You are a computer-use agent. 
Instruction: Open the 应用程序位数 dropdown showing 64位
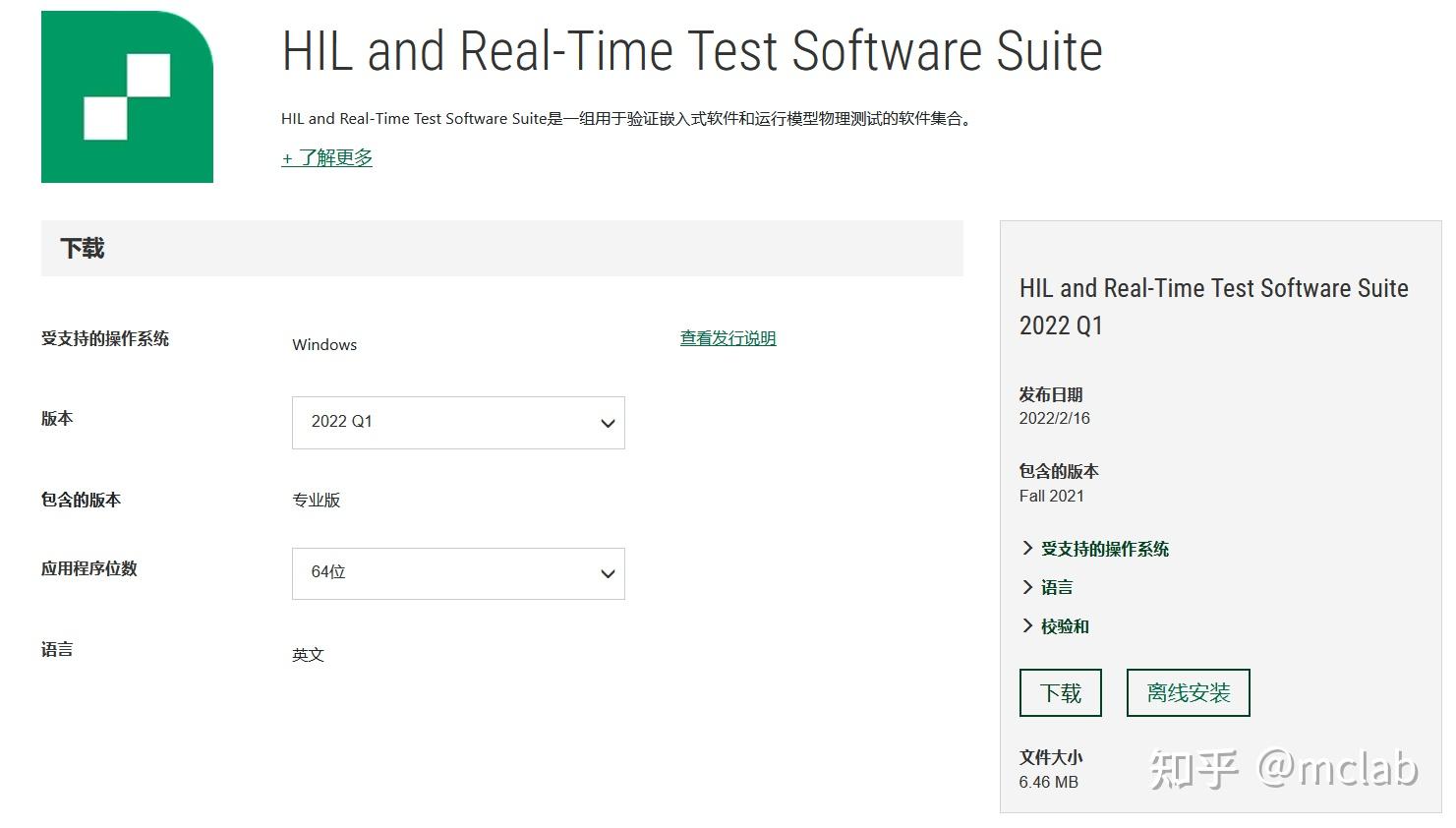458,573
